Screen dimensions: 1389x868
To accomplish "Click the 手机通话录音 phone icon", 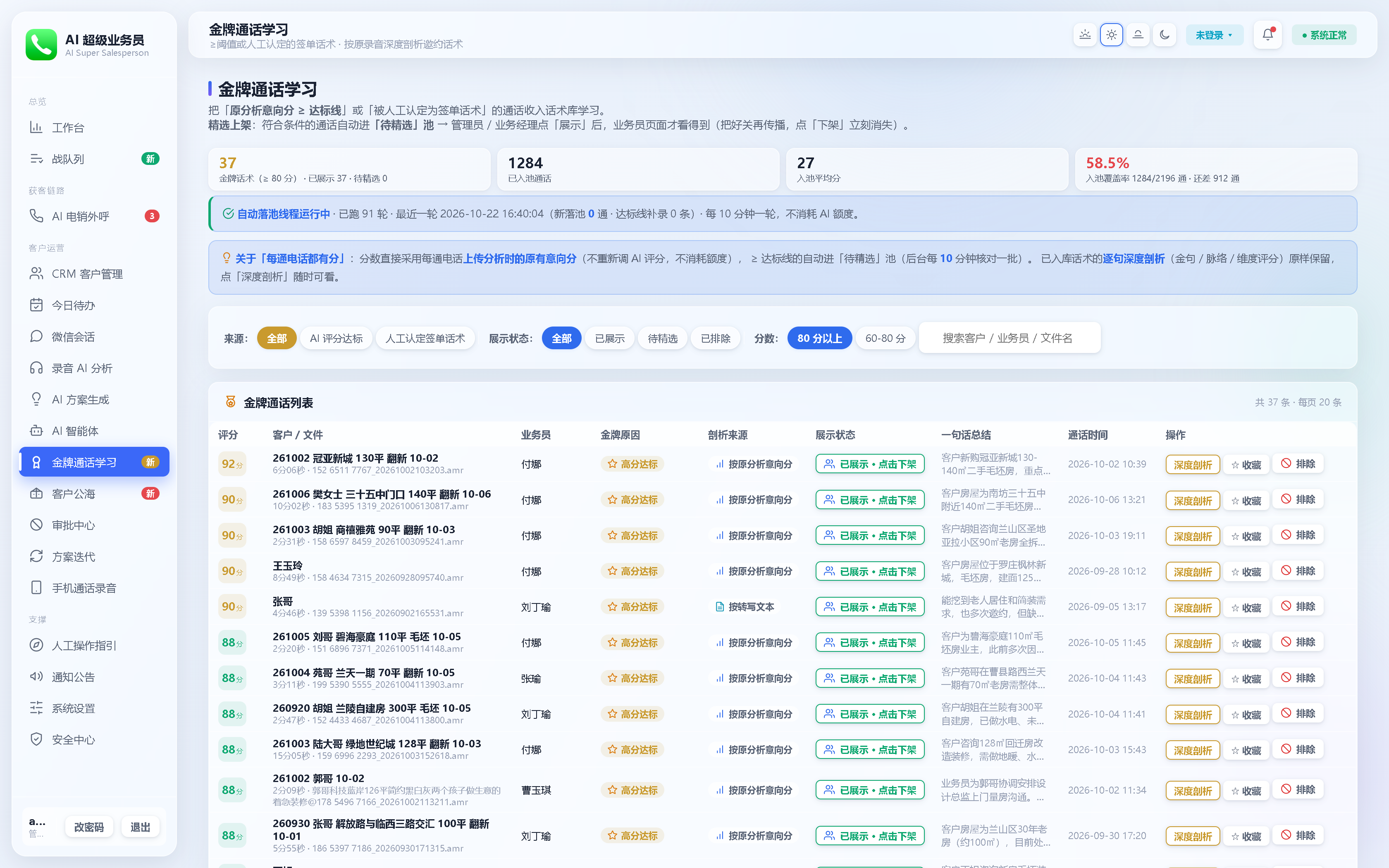I will [36, 588].
